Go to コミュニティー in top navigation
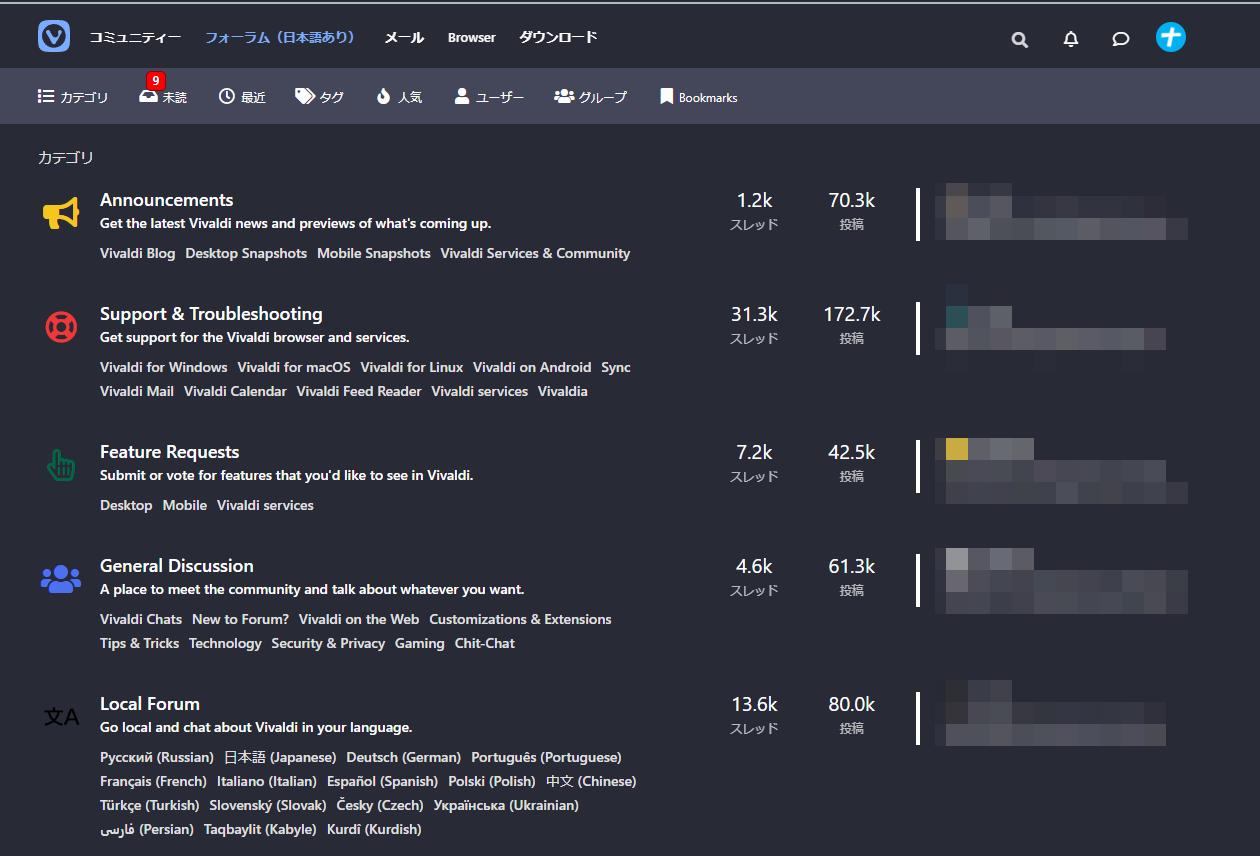Viewport: 1260px width, 856px height. (135, 37)
